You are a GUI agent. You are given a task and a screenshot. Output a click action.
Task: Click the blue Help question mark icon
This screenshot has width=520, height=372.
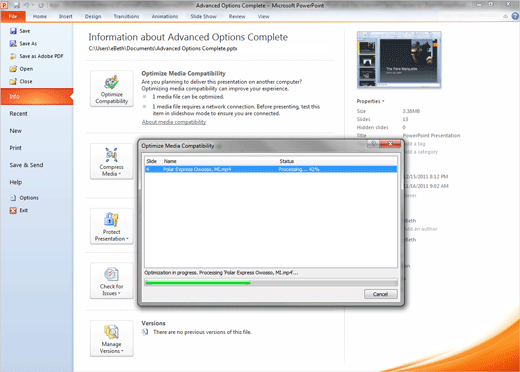(x=515, y=16)
